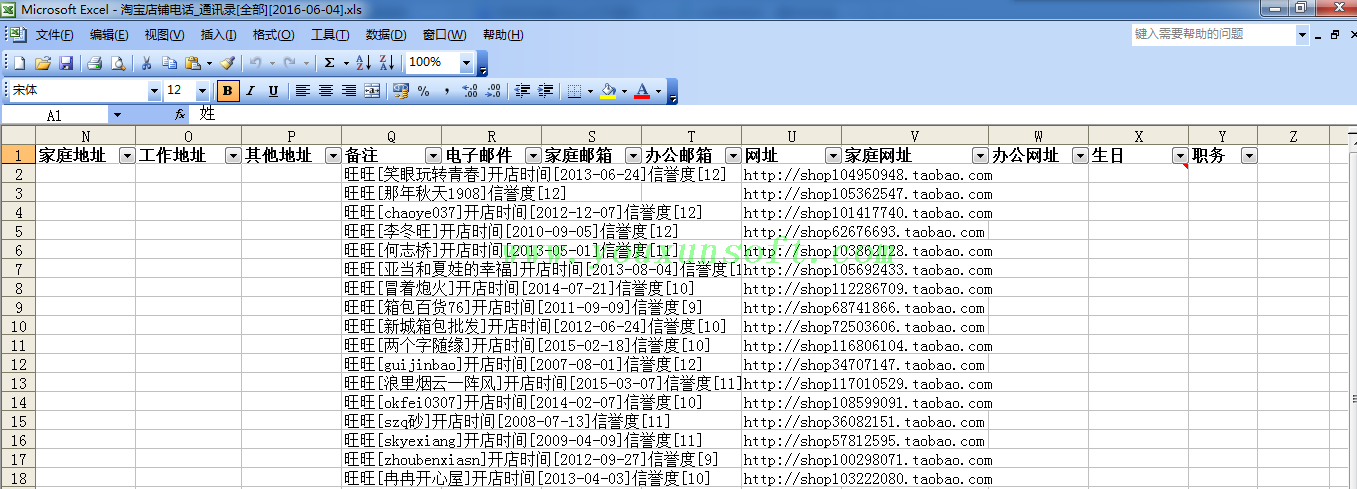
Task: Redo the last undone action
Action: (290, 63)
